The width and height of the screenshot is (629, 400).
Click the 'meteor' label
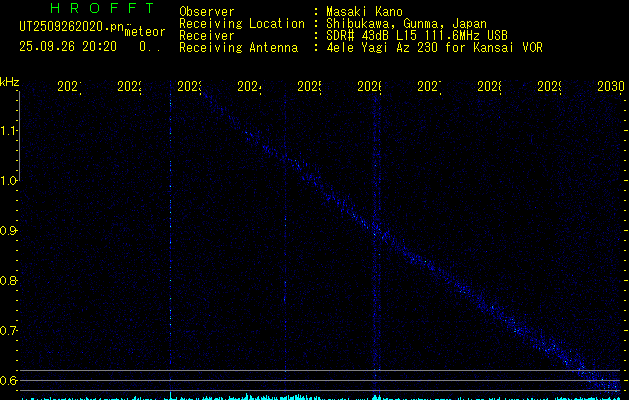pos(144,32)
